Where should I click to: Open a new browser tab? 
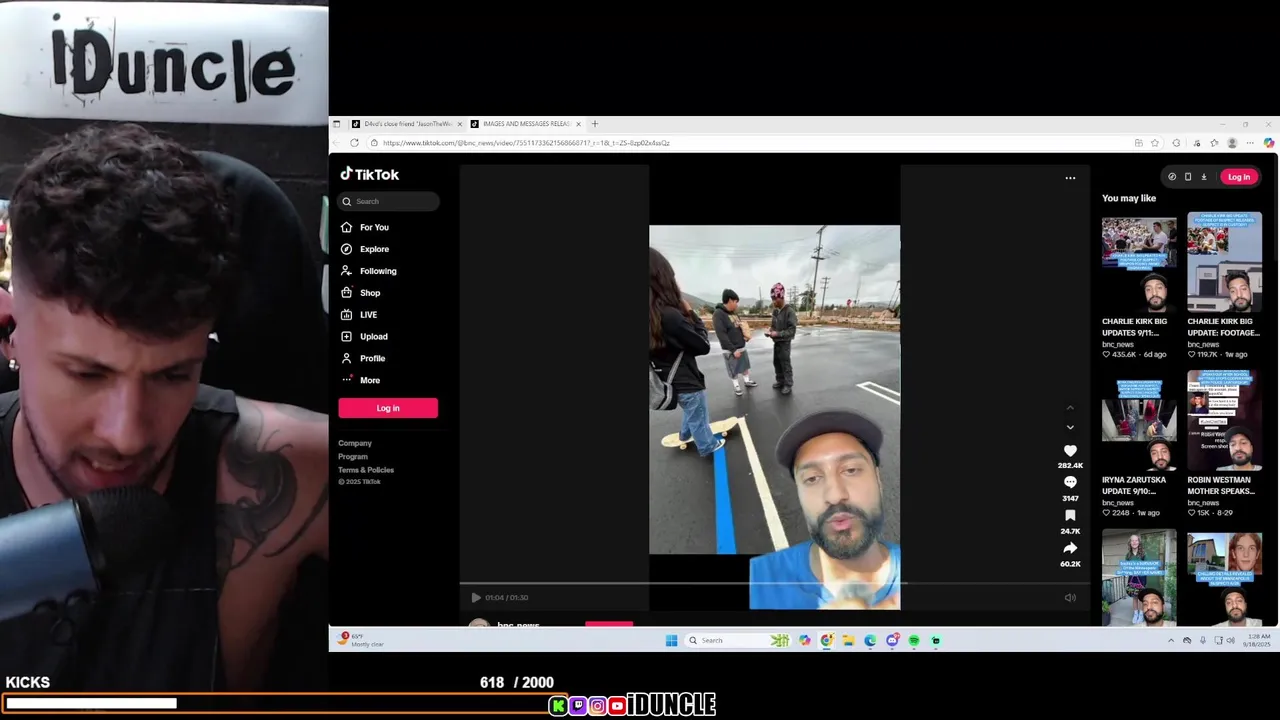pyautogui.click(x=595, y=124)
